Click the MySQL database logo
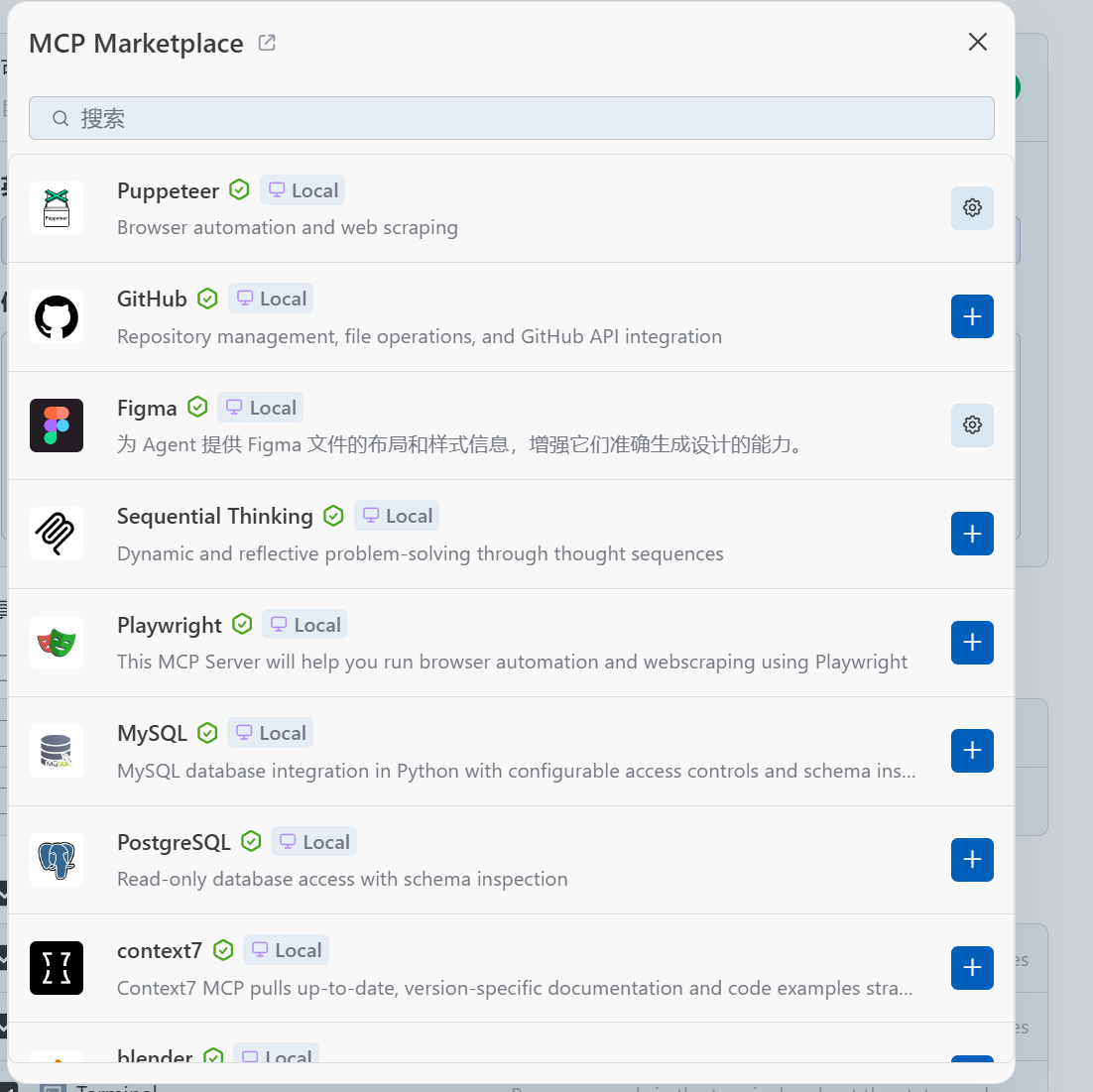1093x1092 pixels. click(x=57, y=751)
